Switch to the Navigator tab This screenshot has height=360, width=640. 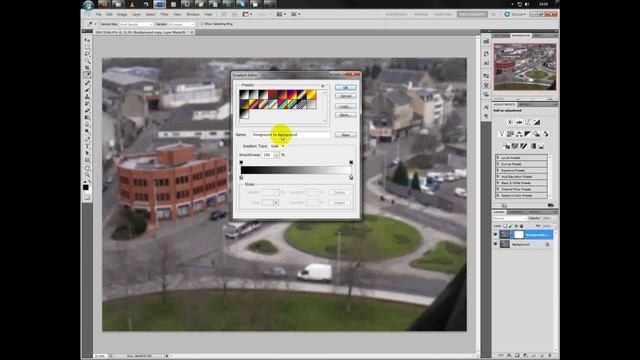(521, 36)
